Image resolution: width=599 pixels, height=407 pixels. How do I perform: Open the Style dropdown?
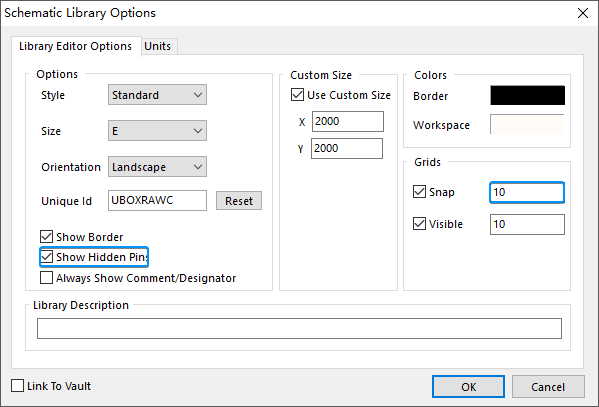(x=157, y=95)
